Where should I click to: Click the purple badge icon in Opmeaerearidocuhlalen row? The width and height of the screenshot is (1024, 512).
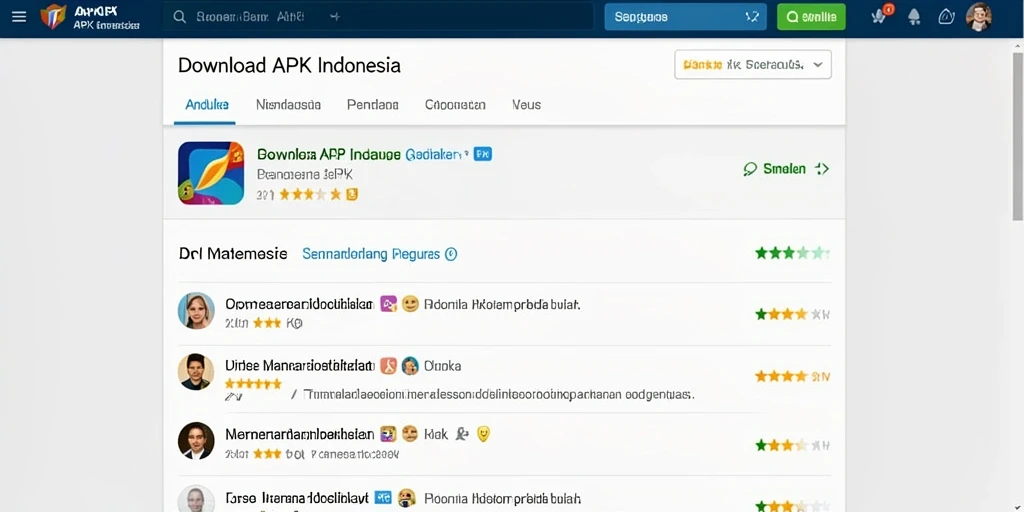388,304
